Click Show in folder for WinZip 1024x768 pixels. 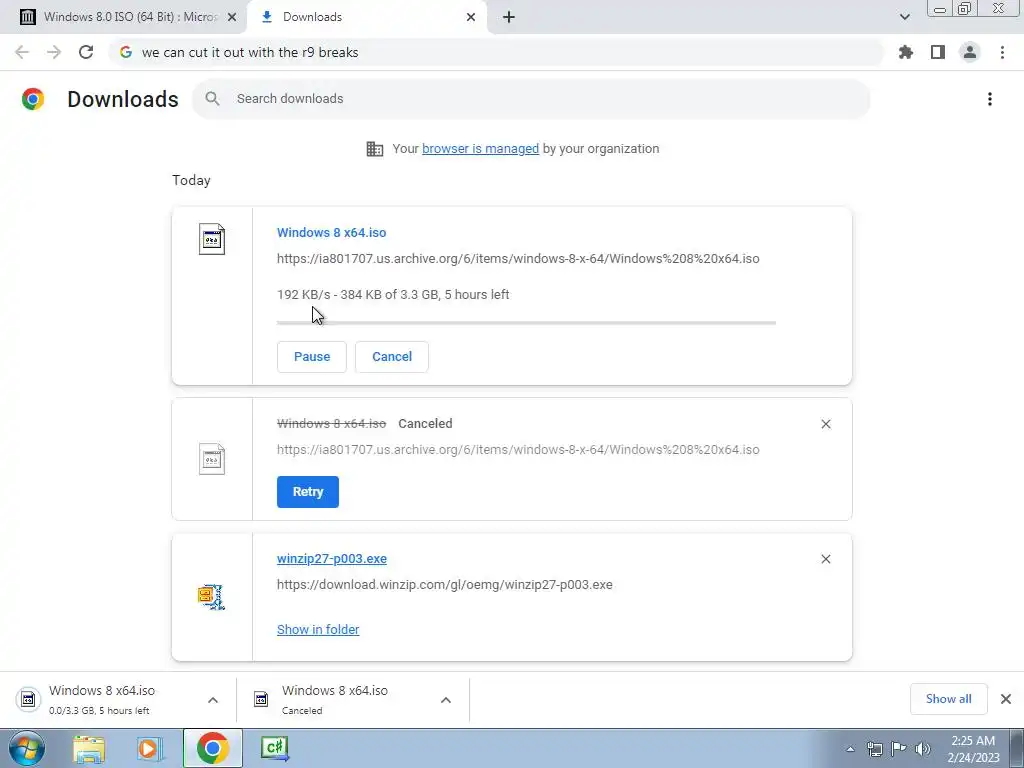[x=318, y=630]
